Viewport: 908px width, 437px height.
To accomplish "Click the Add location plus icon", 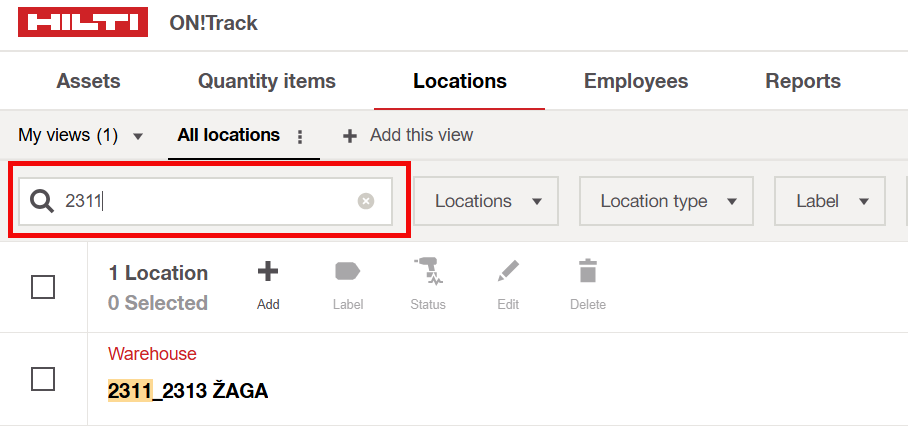I will (268, 271).
